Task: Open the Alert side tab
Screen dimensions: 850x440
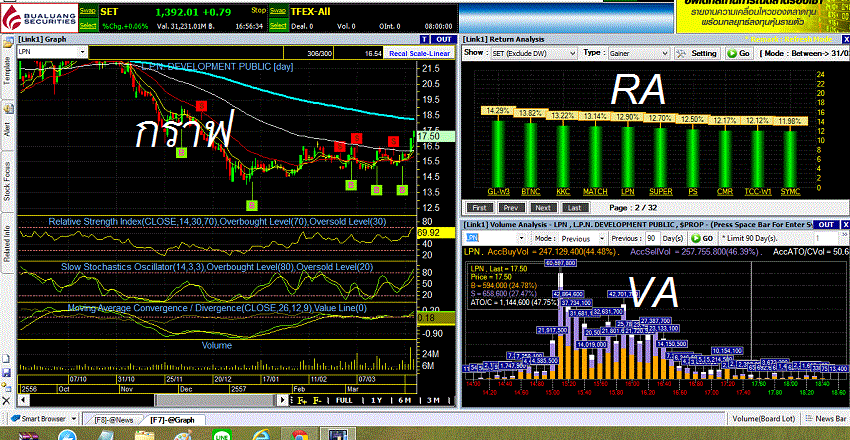Action: (x=8, y=125)
